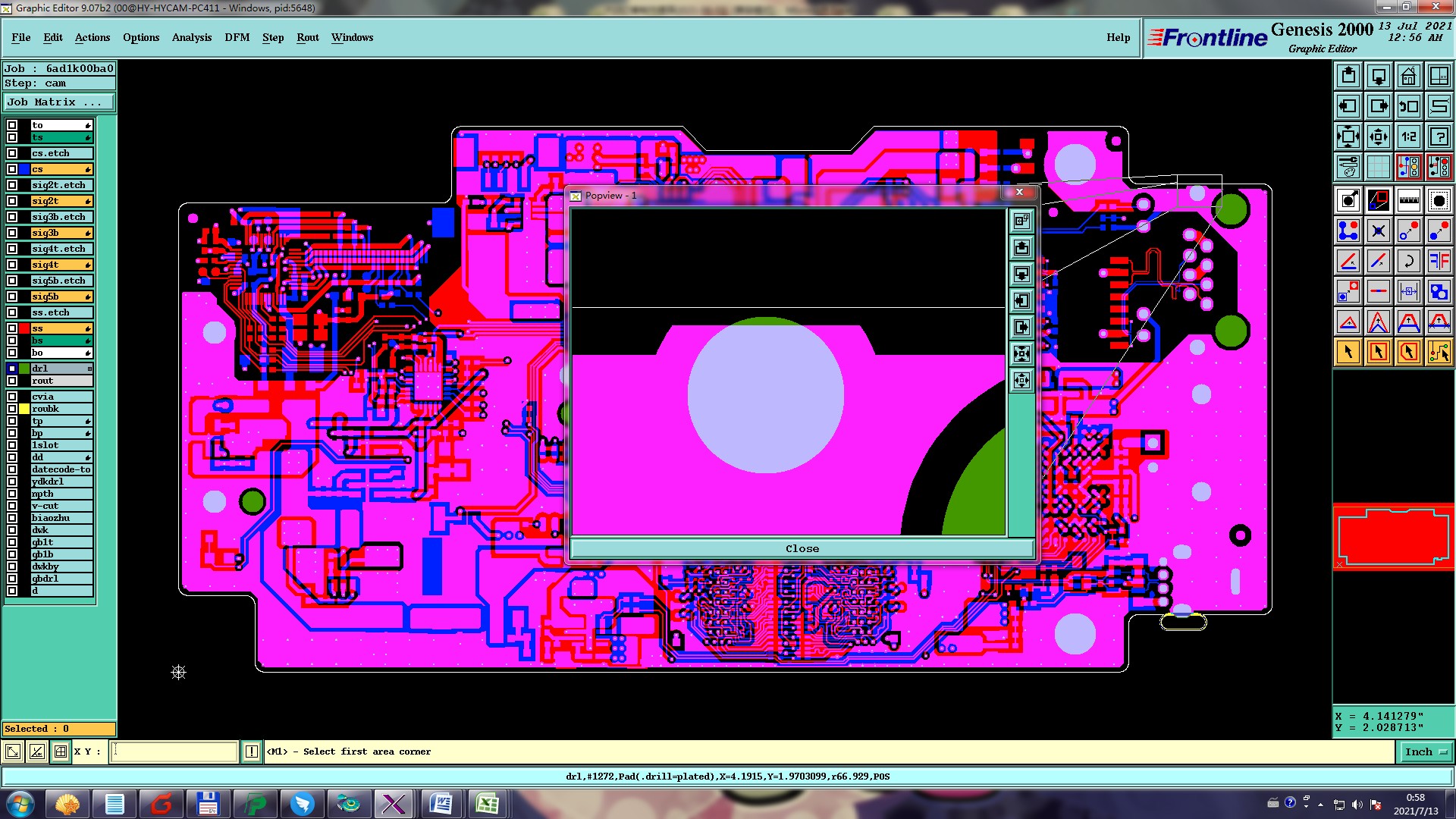Open the Analysis menu
Image resolution: width=1456 pixels, height=819 pixels.
click(192, 37)
